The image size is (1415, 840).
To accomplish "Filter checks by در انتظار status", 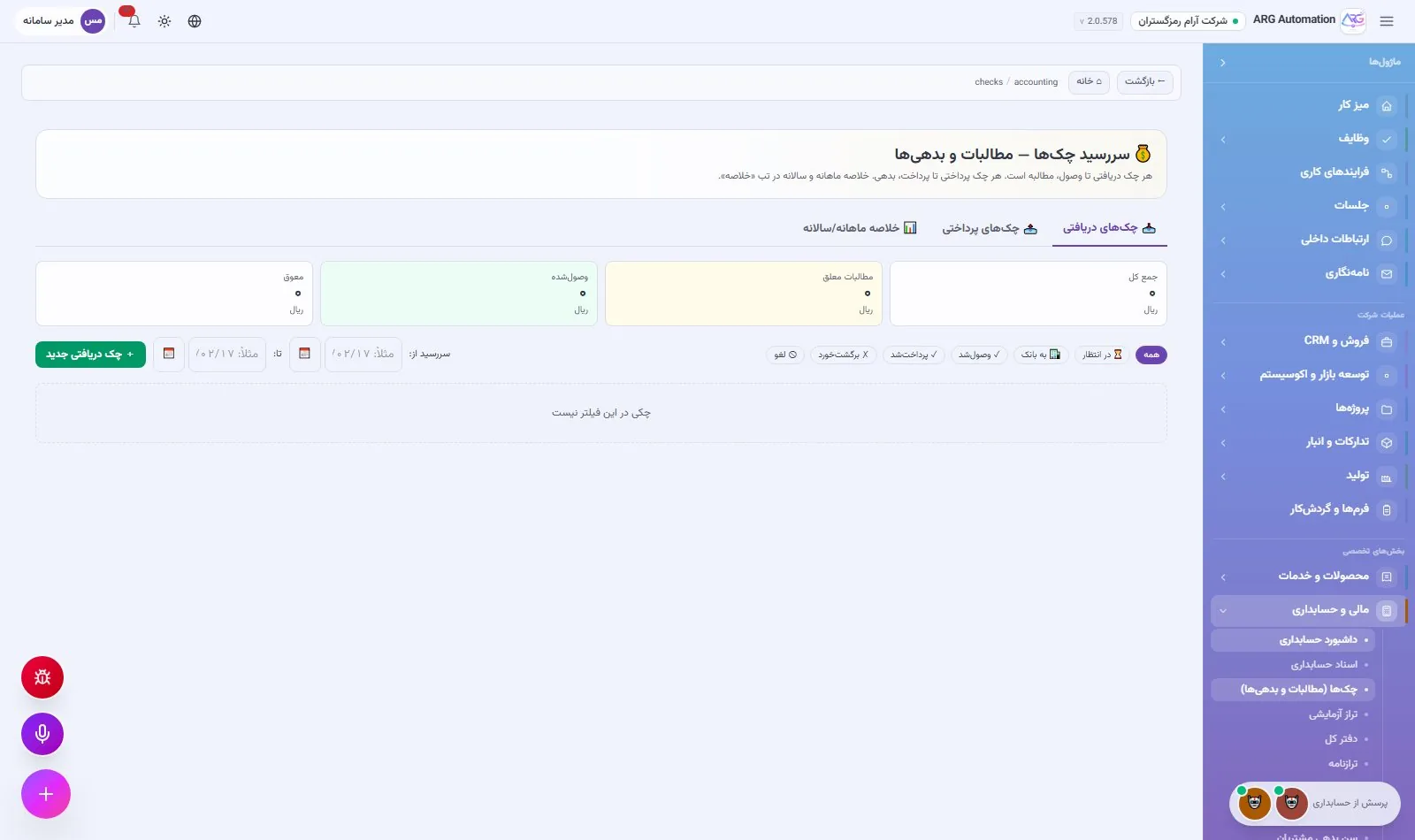I will pyautogui.click(x=1102, y=355).
